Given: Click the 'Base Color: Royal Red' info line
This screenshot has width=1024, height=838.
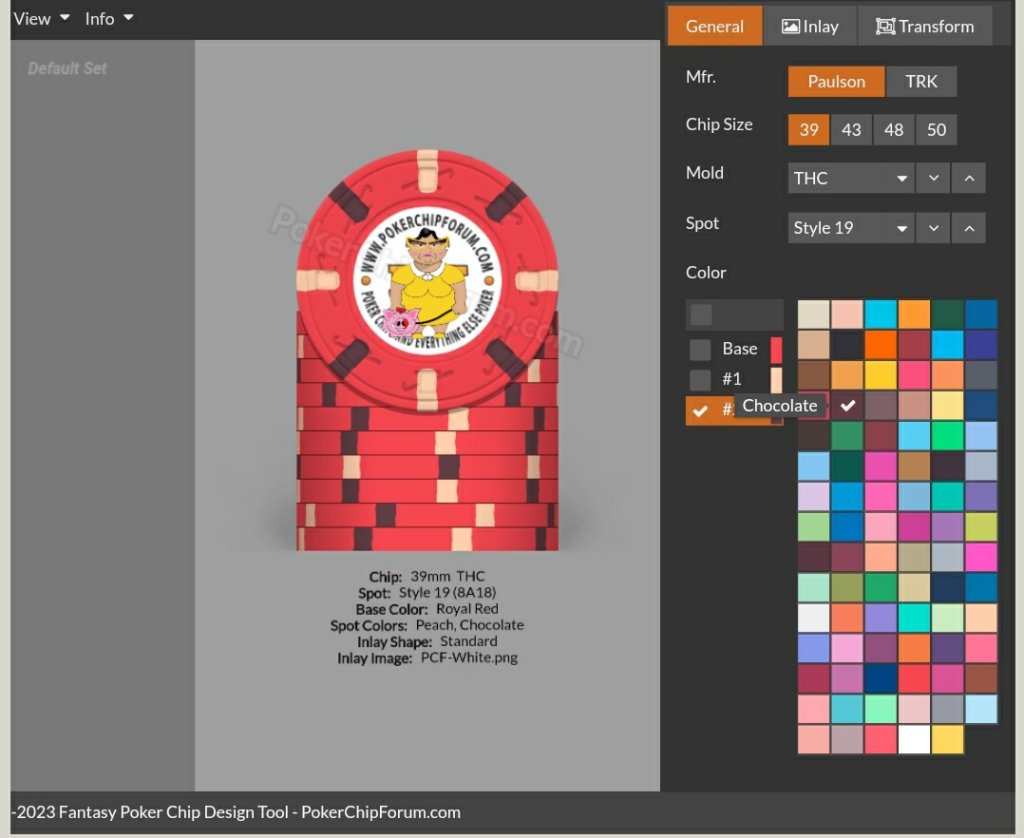Looking at the screenshot, I should tap(427, 609).
